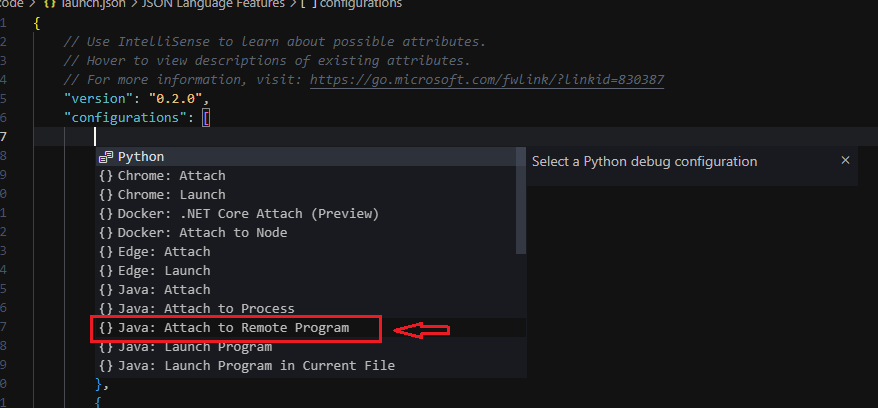Click the suggestion list scrollbar thumb
Viewport: 878px width, 408px height.
(520, 200)
